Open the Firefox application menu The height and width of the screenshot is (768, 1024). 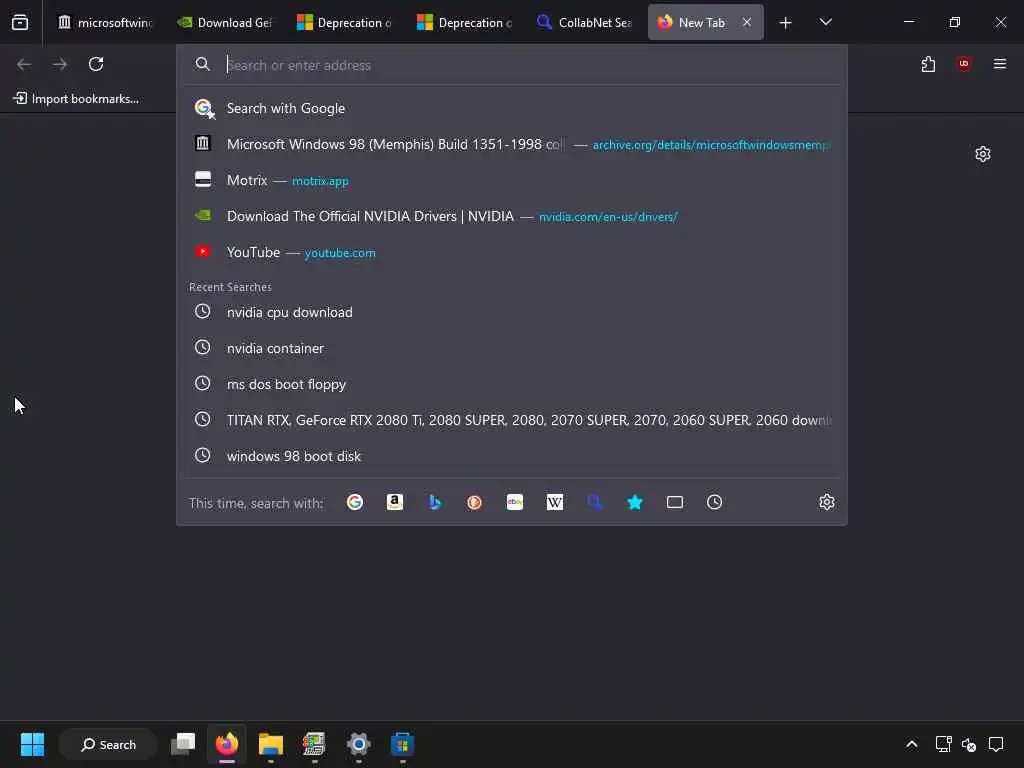tap(1000, 64)
